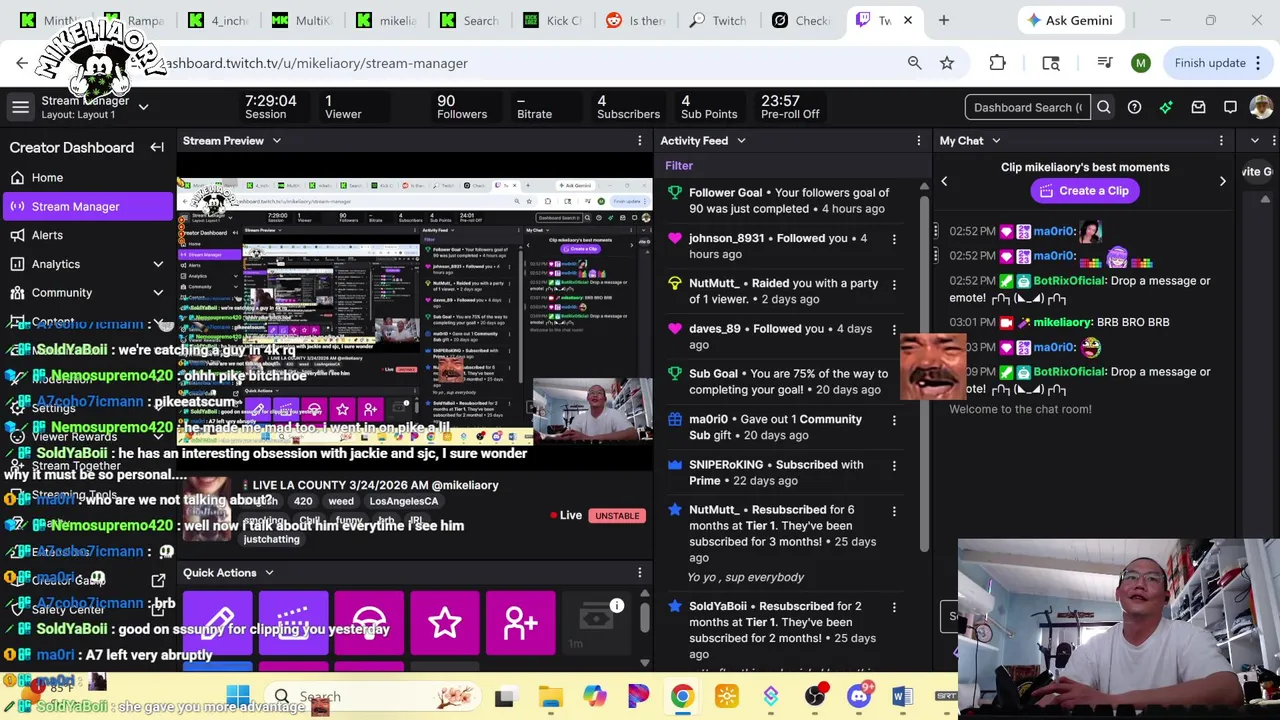The width and height of the screenshot is (1280, 720).
Task: Click the star quick action tile
Action: [445, 623]
